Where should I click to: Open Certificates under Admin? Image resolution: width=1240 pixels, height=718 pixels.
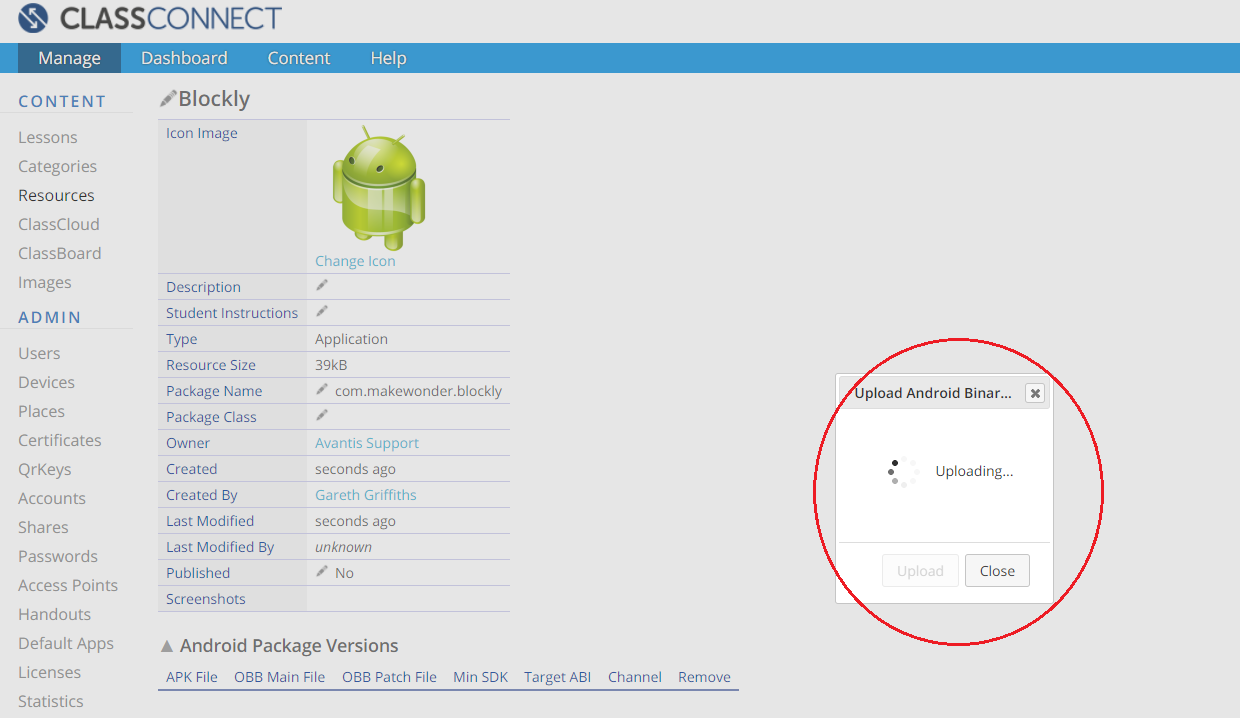point(60,441)
